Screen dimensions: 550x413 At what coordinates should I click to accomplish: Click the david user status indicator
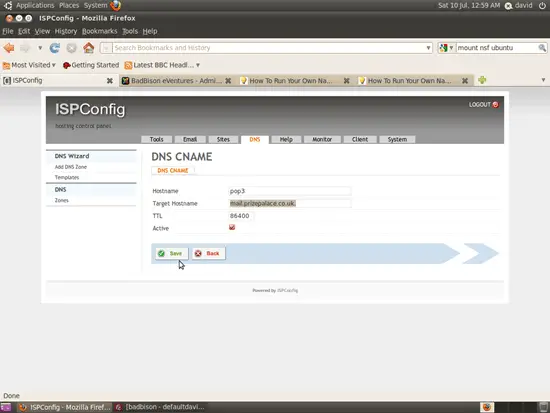(x=518, y=6)
